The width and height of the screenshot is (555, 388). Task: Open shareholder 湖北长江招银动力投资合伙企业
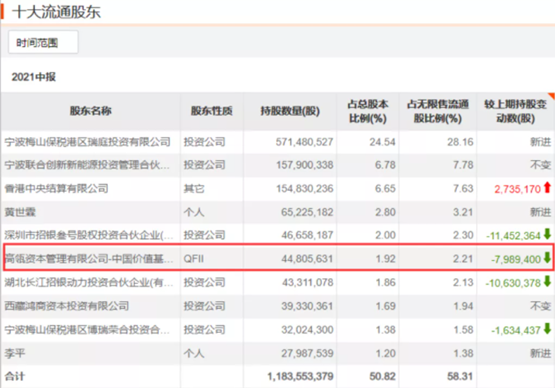pos(88,283)
